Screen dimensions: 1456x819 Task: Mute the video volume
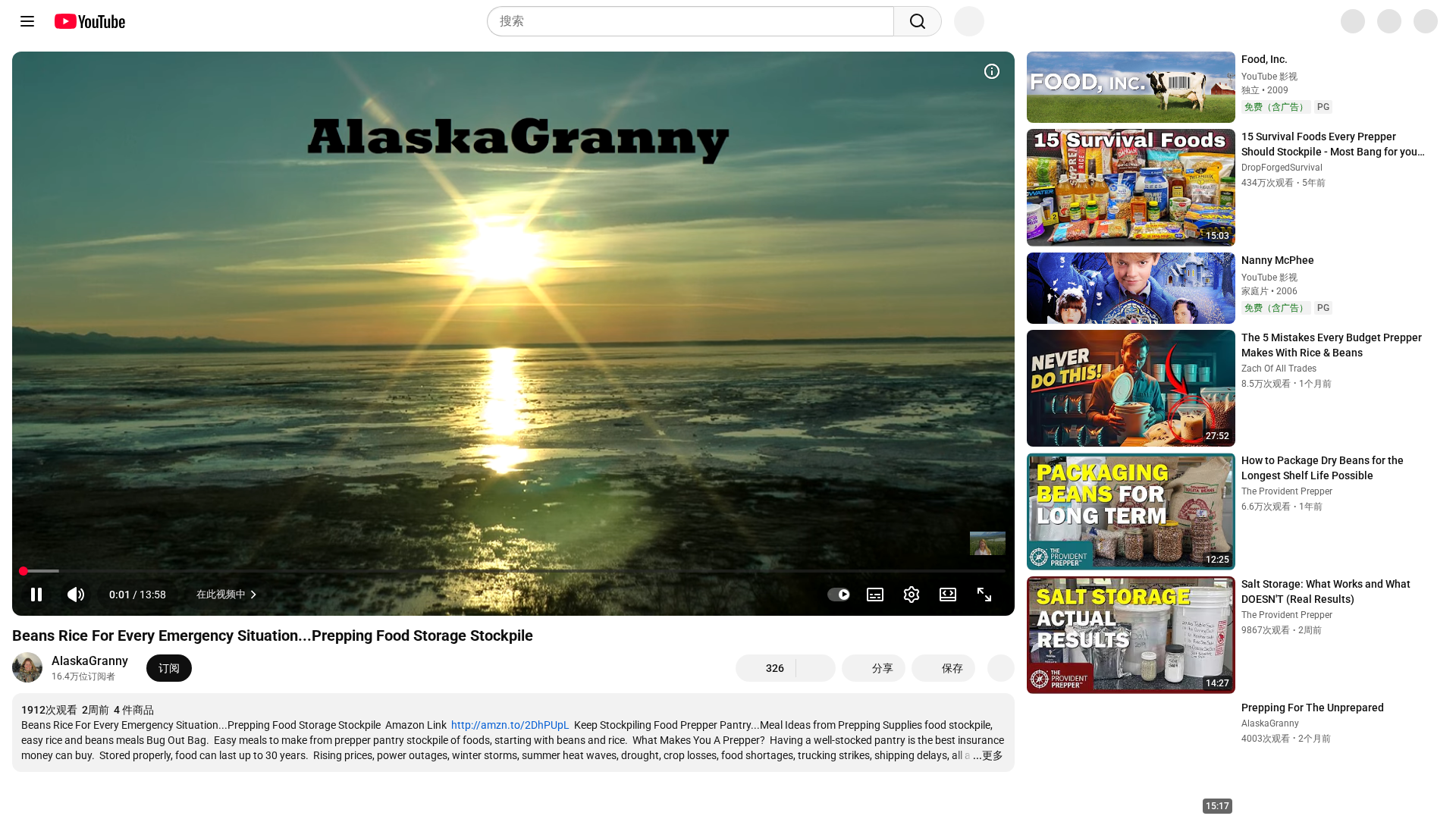click(x=76, y=595)
